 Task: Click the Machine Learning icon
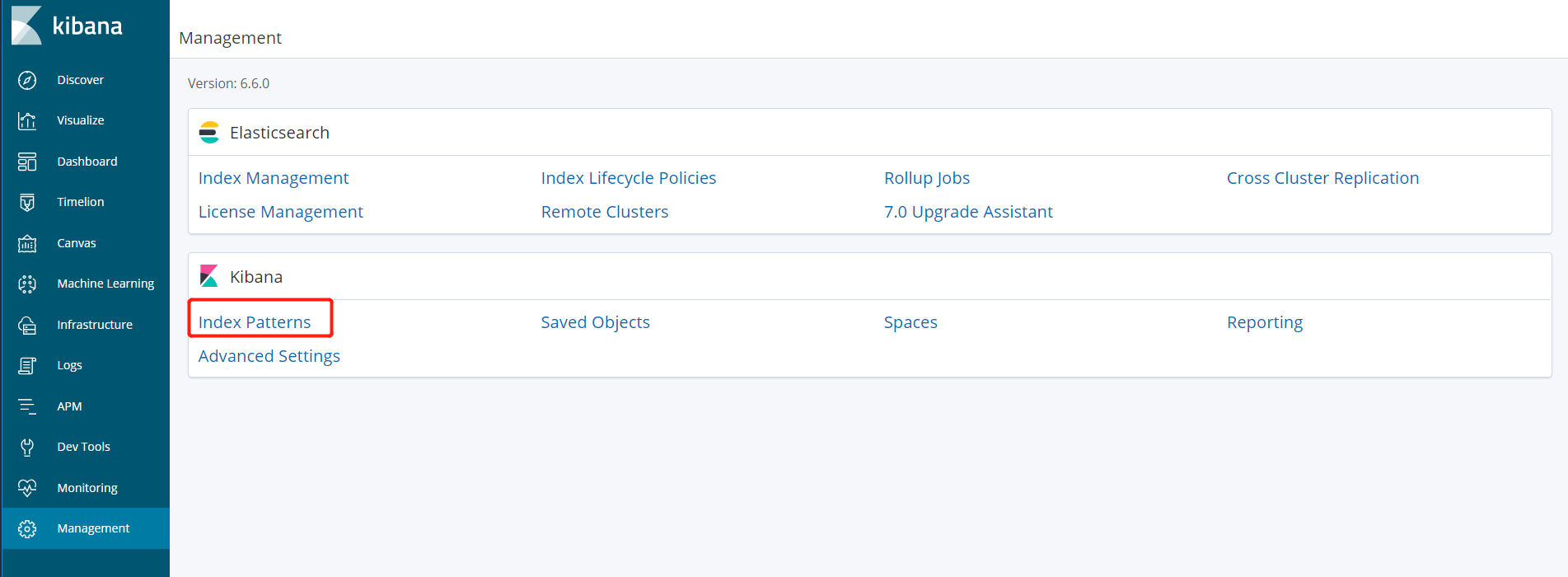pyautogui.click(x=27, y=284)
